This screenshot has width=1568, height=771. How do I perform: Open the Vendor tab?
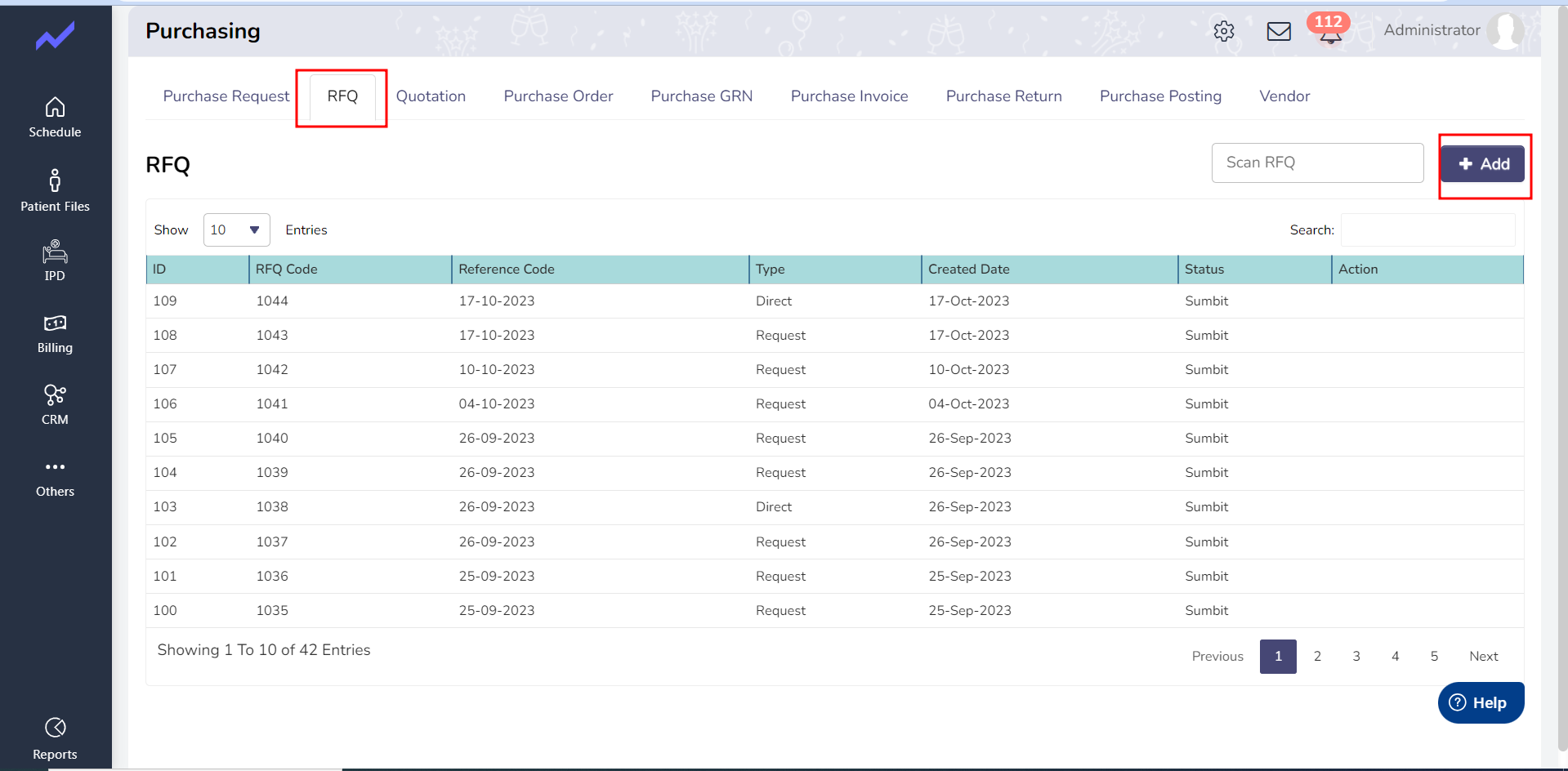coord(1284,96)
